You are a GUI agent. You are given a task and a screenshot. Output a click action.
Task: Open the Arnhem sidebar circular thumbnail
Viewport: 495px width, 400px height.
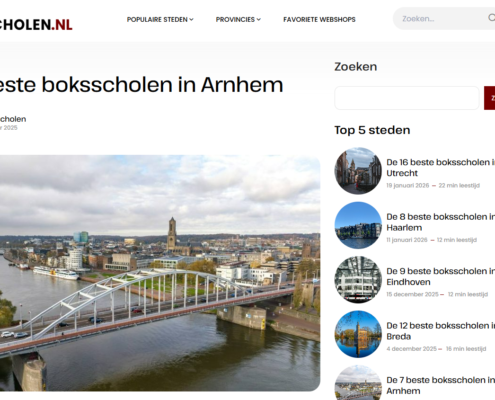358,383
